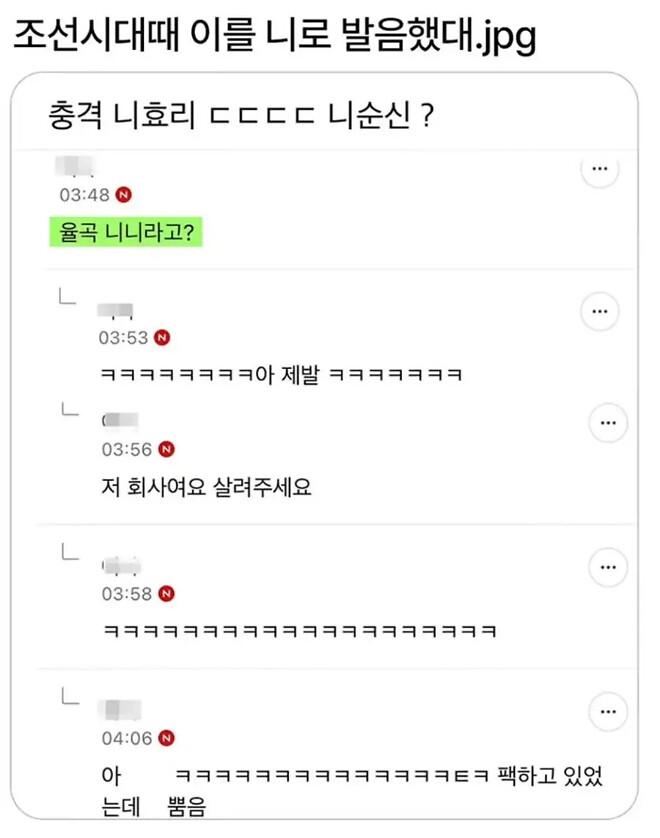The height and width of the screenshot is (838, 660).
Task: Open the more options icon for the 03:56 reply
Action: pyautogui.click(x=608, y=423)
